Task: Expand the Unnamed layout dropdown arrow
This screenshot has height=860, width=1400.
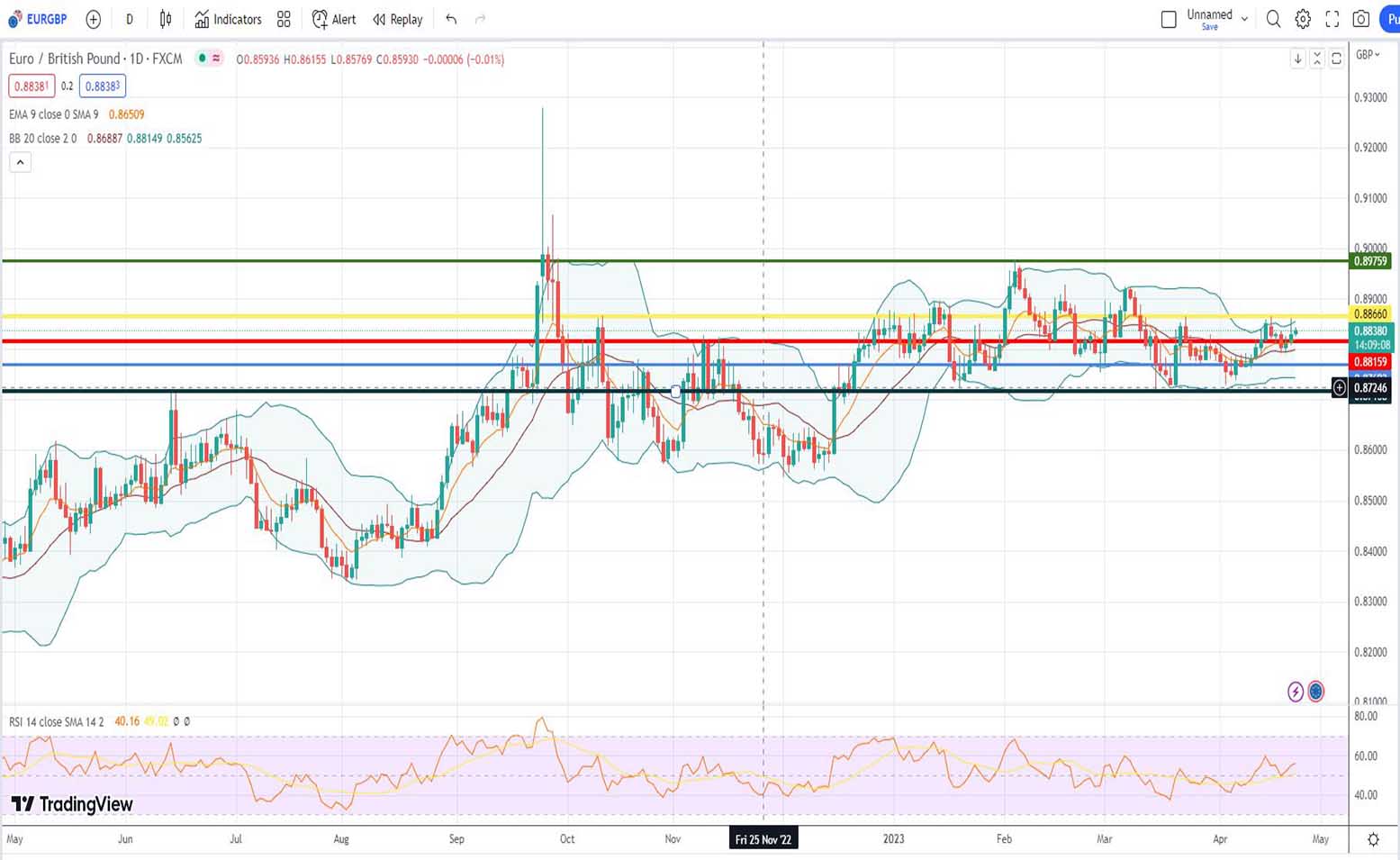Action: coord(1244,19)
